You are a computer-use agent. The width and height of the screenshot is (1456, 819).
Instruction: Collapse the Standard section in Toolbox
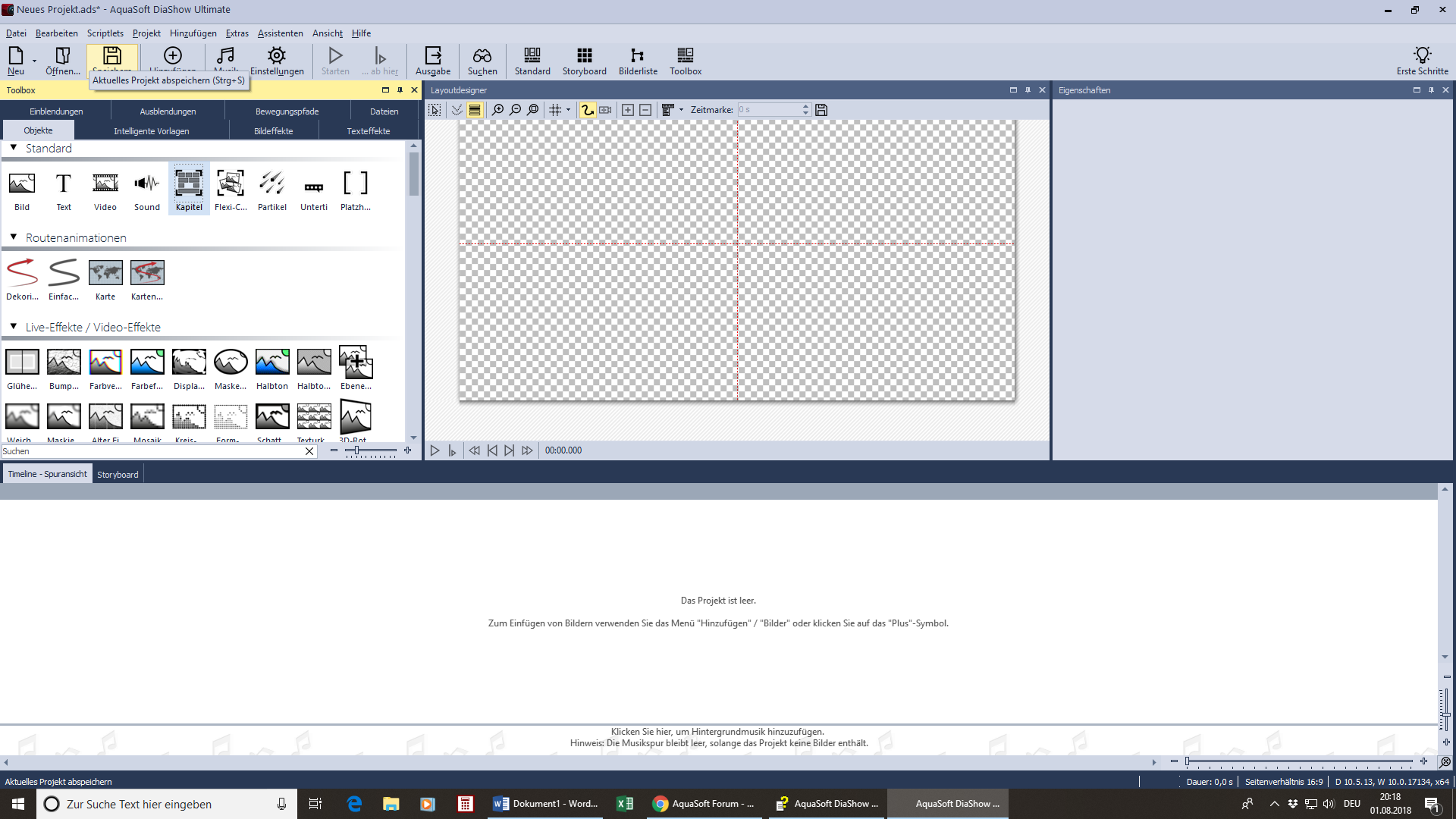click(14, 148)
